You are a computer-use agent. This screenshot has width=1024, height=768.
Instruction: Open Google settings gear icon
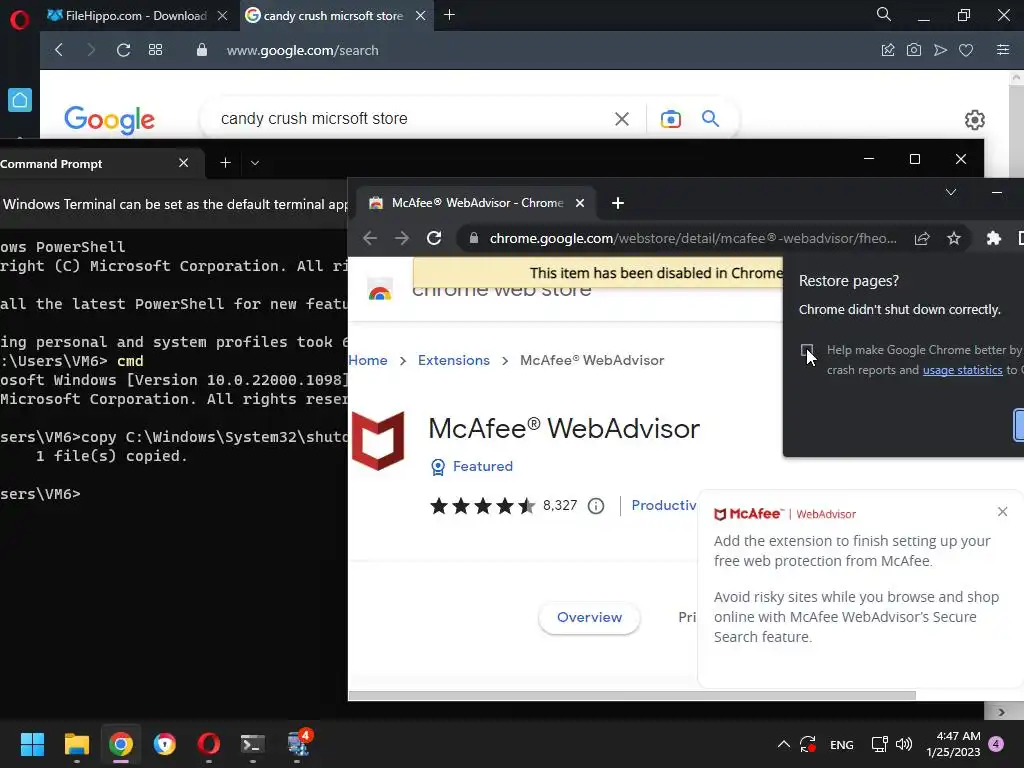[974, 120]
